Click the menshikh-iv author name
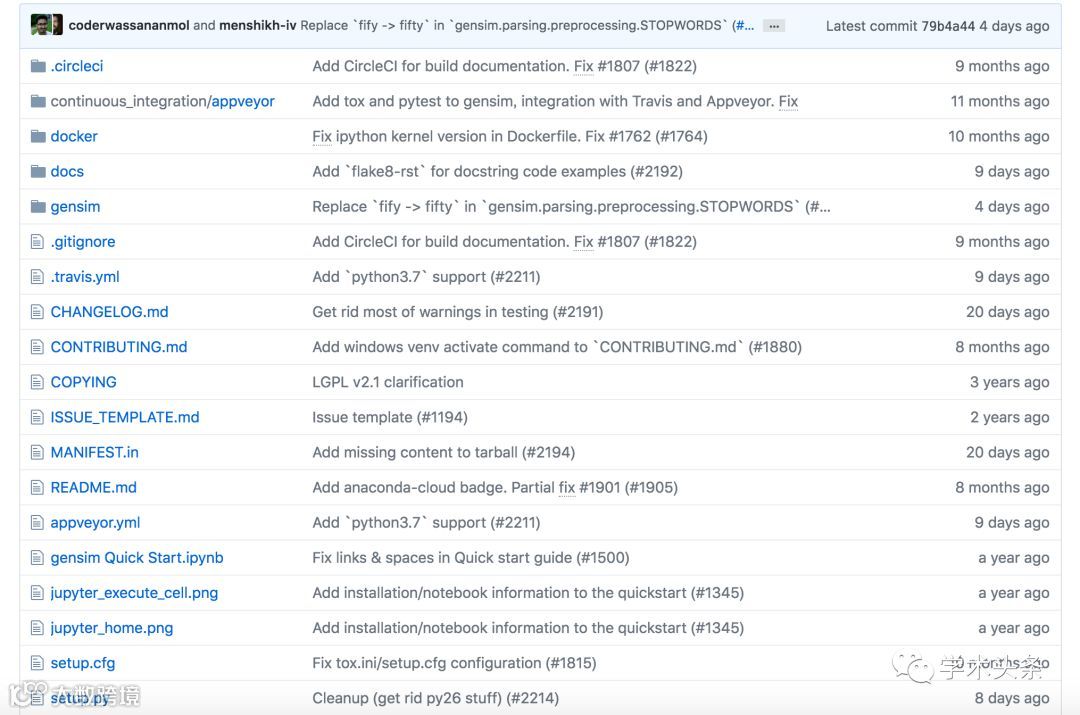This screenshot has height=715, width=1080. (x=257, y=25)
